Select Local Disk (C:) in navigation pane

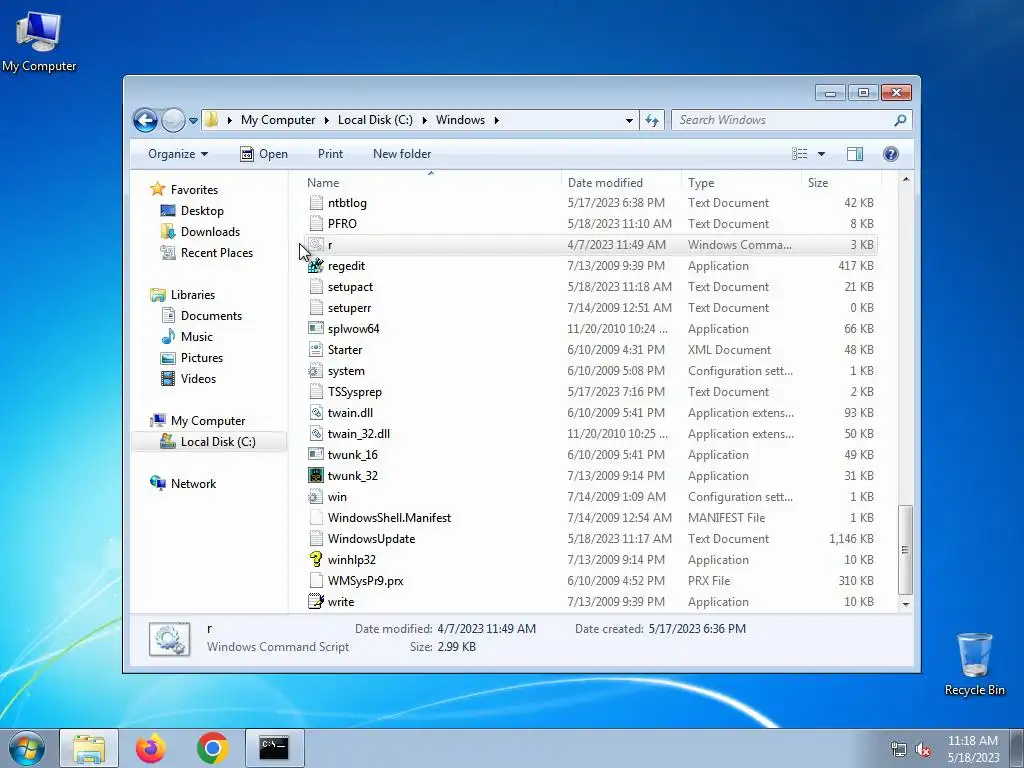click(209, 442)
